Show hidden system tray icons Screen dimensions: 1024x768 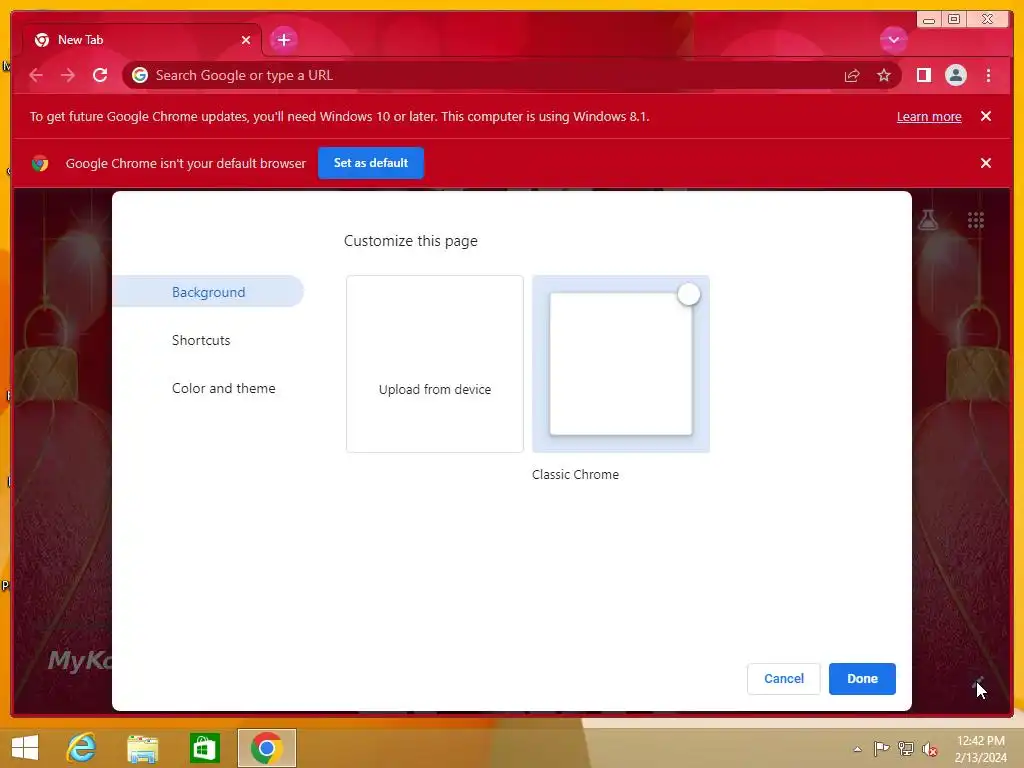(857, 749)
